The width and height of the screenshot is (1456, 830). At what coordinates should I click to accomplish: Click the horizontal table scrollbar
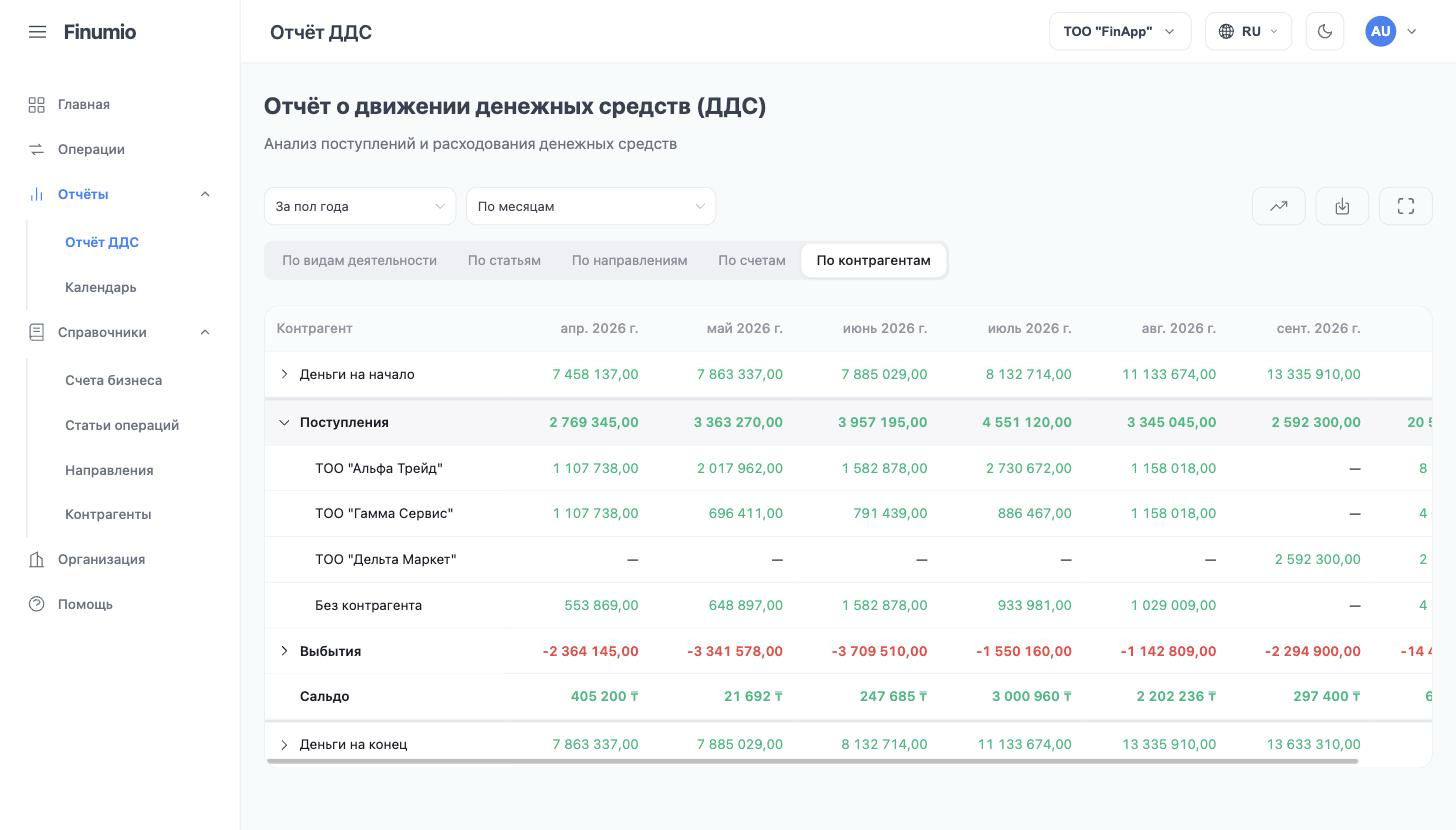click(x=812, y=762)
